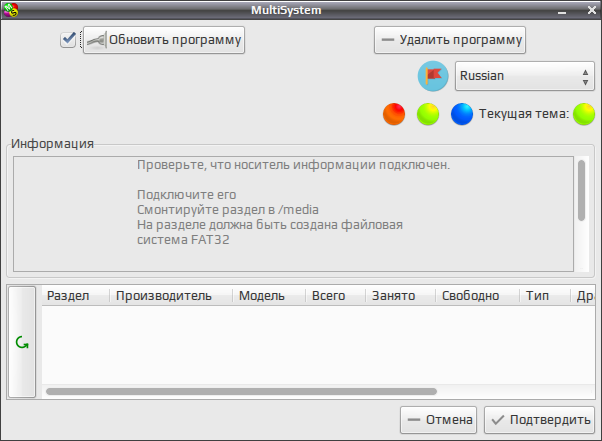Click the MultiSystem logo in title bar
Viewport: 602px width, 441px height.
tap(10, 10)
